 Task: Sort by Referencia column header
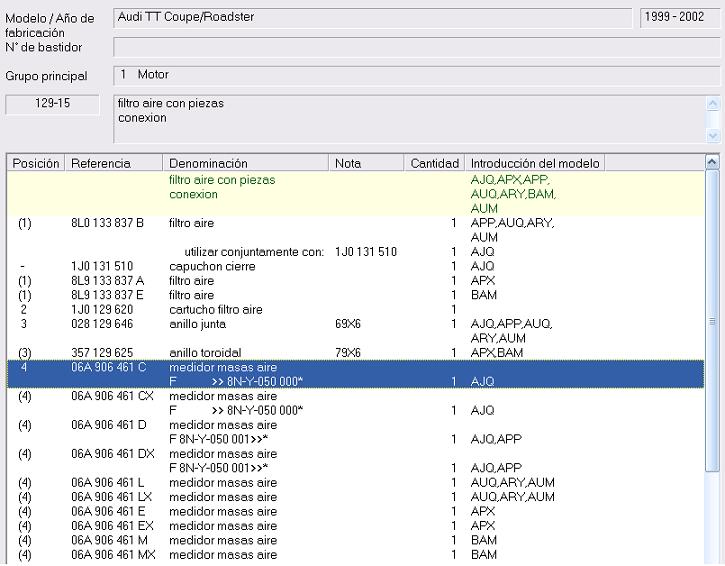[114, 163]
